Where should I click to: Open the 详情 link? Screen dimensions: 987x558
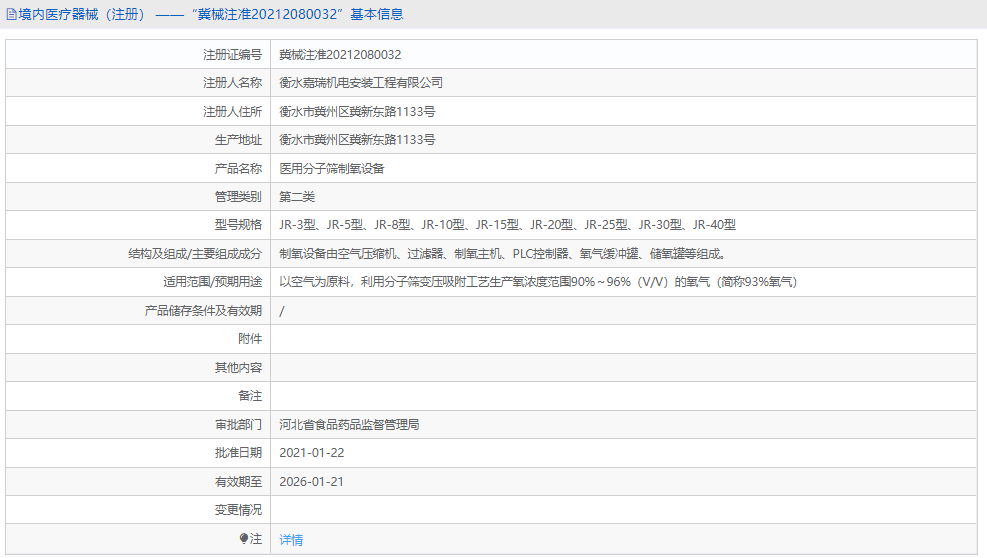(x=291, y=540)
